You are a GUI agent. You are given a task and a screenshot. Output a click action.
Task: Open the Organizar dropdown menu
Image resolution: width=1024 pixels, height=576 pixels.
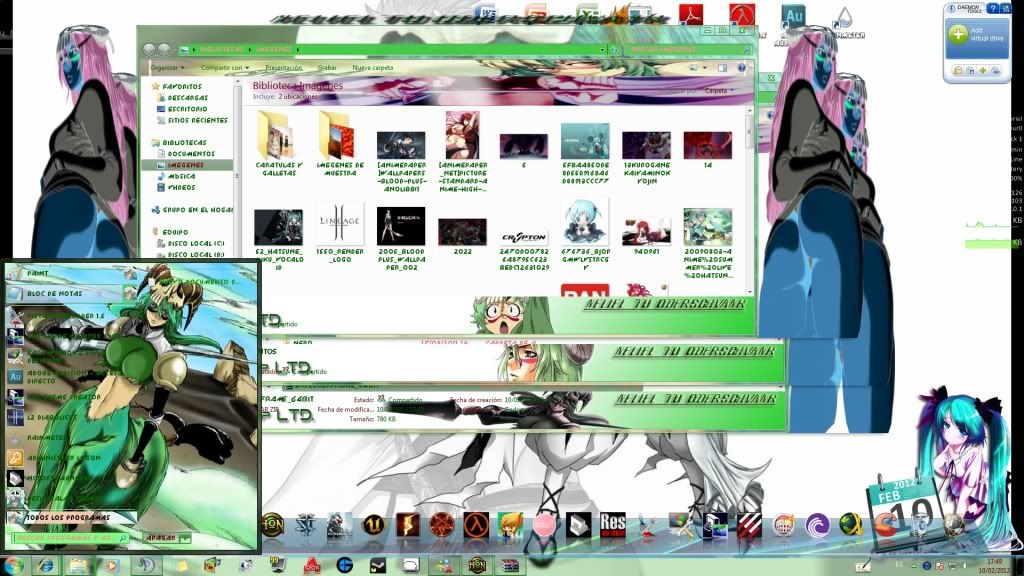167,67
